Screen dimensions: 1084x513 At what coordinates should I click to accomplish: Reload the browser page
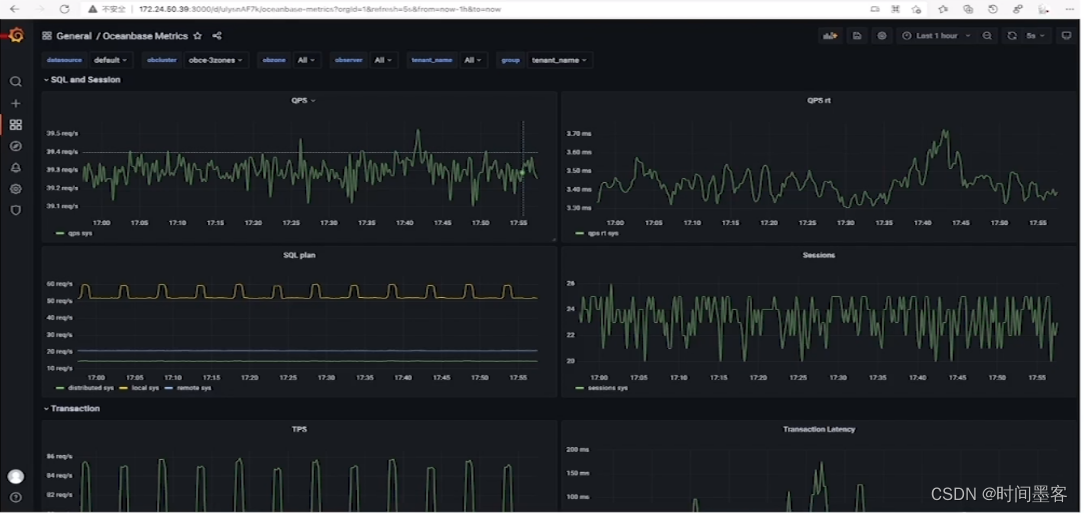coord(64,9)
